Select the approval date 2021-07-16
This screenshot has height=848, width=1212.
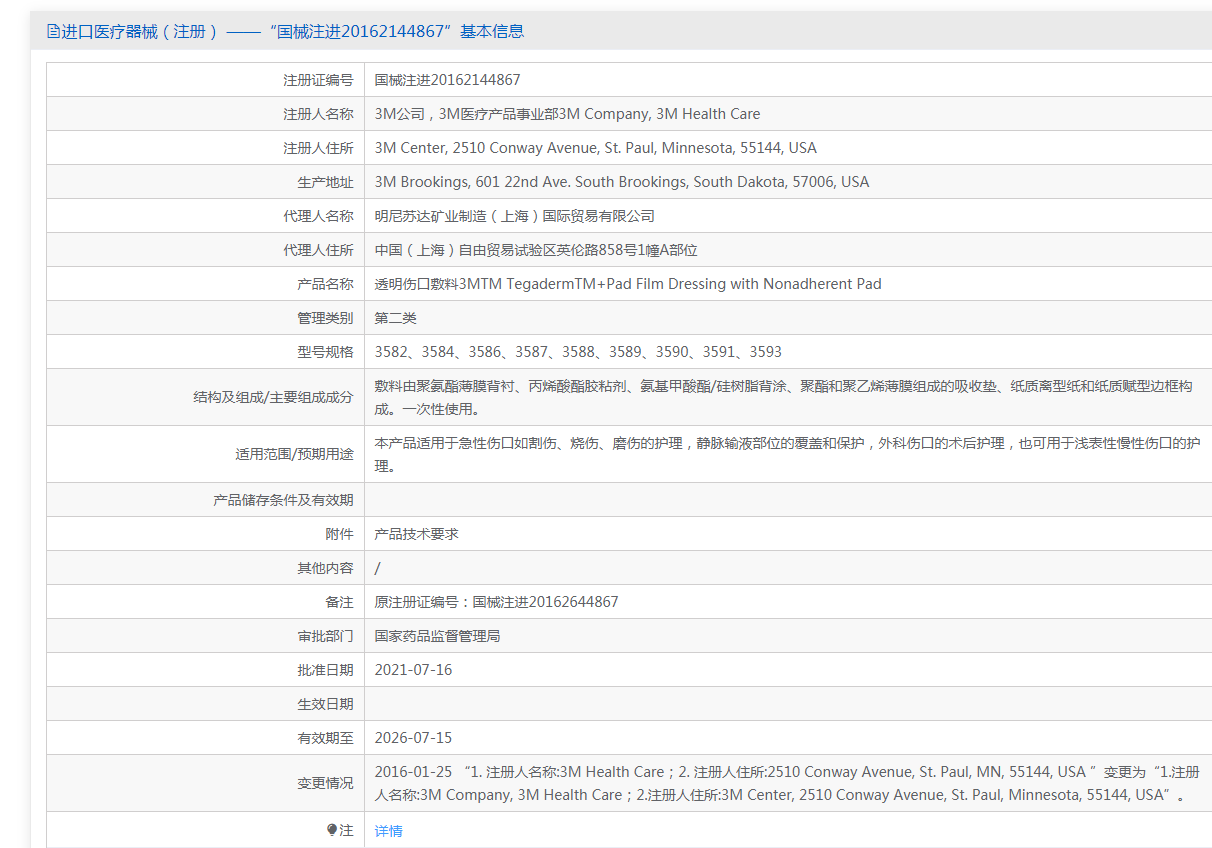413,670
